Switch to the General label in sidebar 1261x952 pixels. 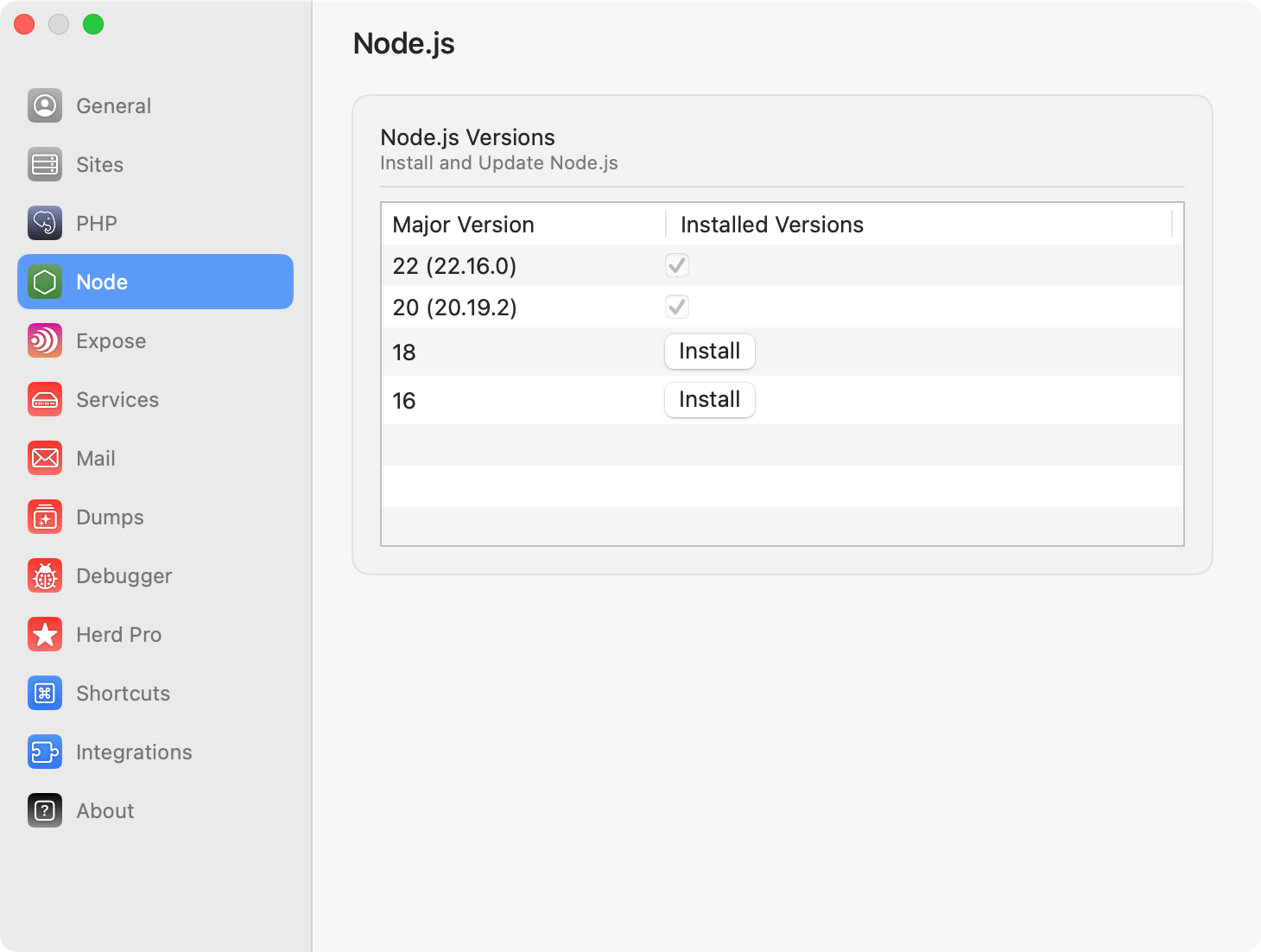[114, 106]
